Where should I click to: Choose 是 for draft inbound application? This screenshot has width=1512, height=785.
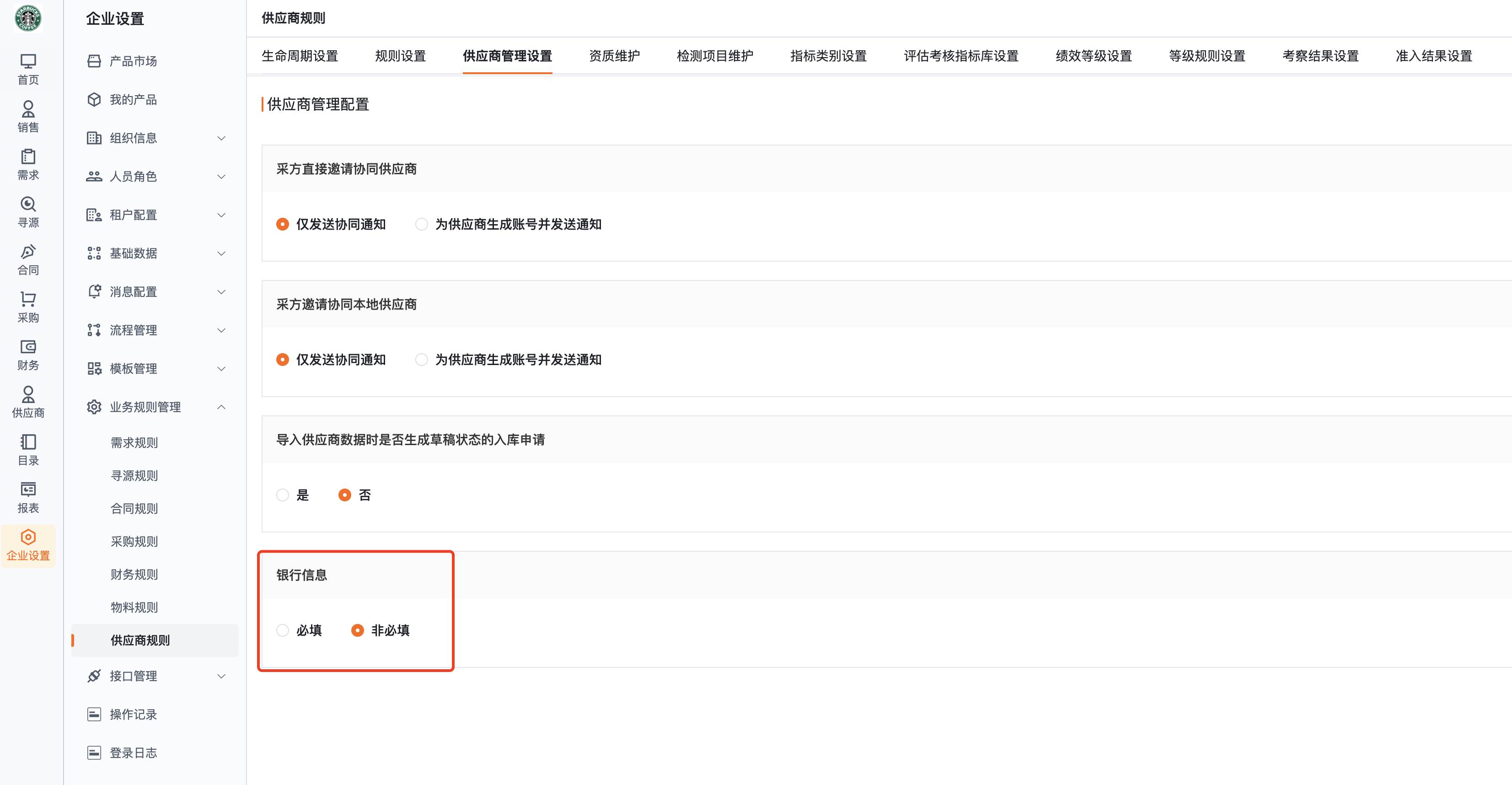pyautogui.click(x=282, y=495)
